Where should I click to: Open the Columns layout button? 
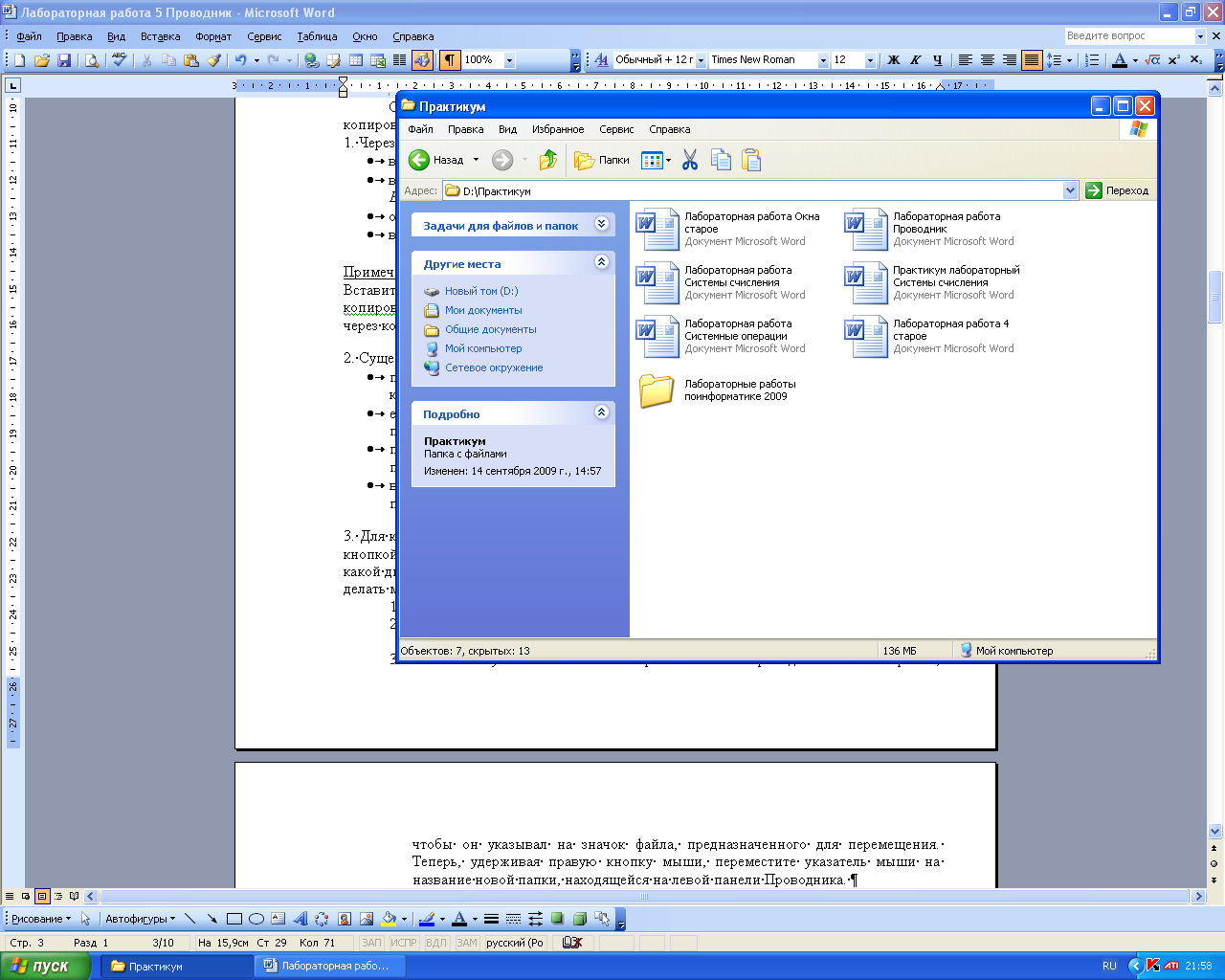point(400,60)
